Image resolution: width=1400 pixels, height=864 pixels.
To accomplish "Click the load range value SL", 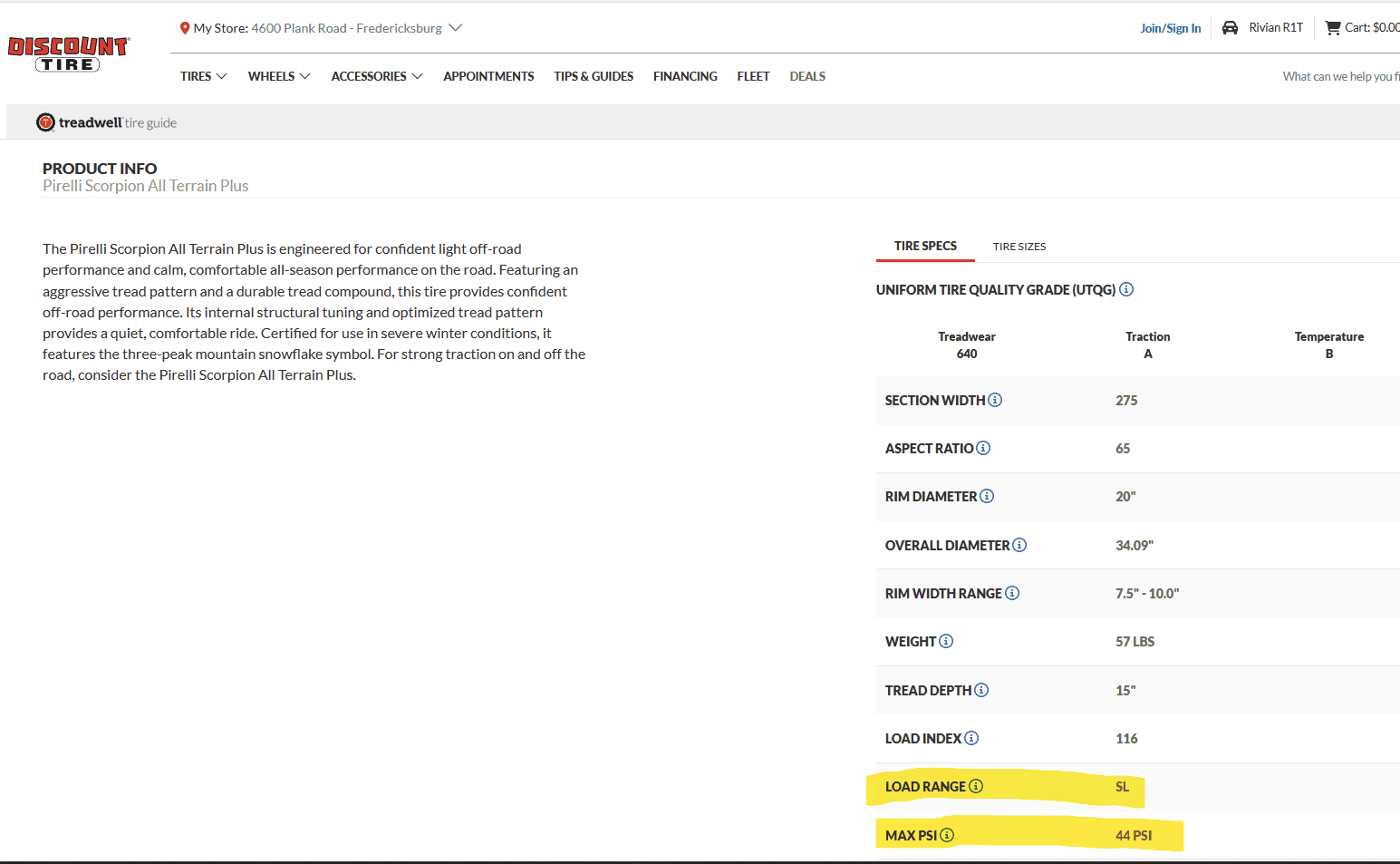I will tap(1122, 786).
